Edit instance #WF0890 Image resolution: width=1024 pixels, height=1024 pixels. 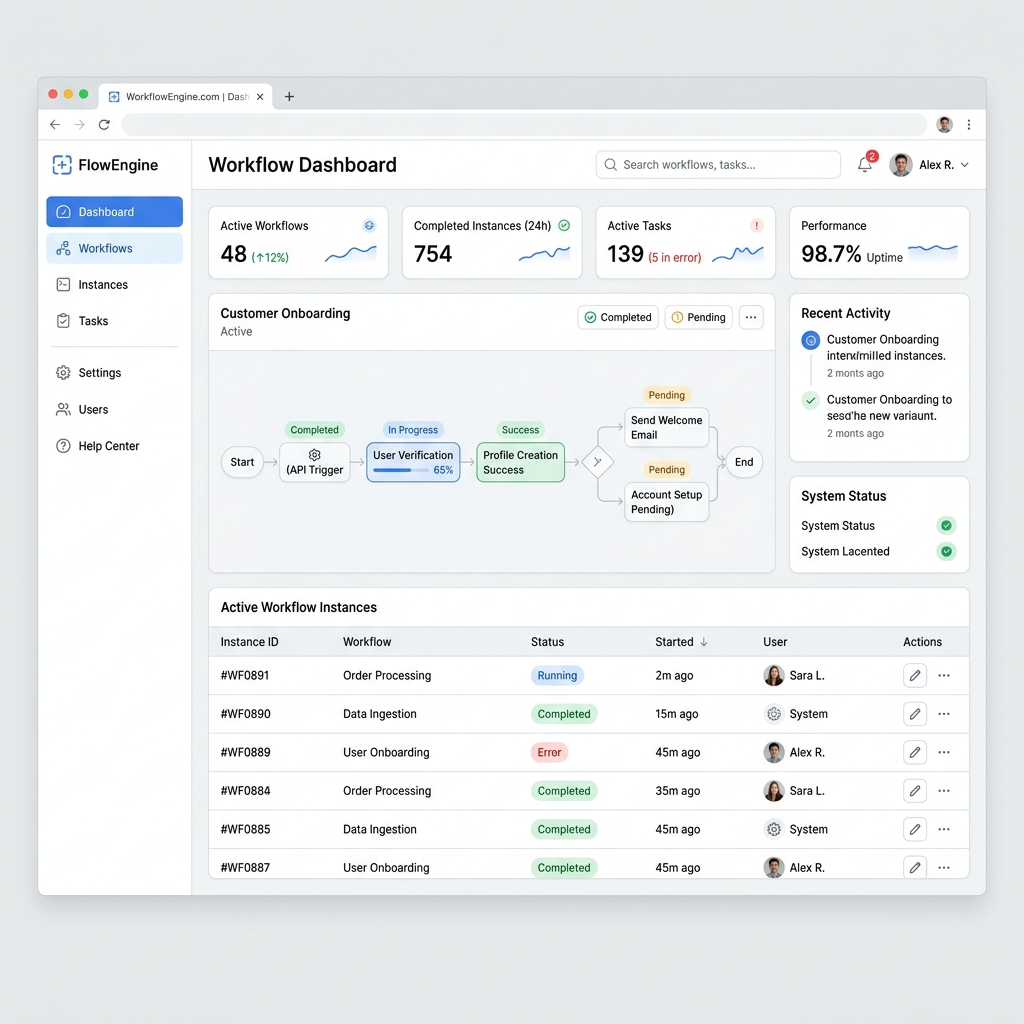point(914,714)
